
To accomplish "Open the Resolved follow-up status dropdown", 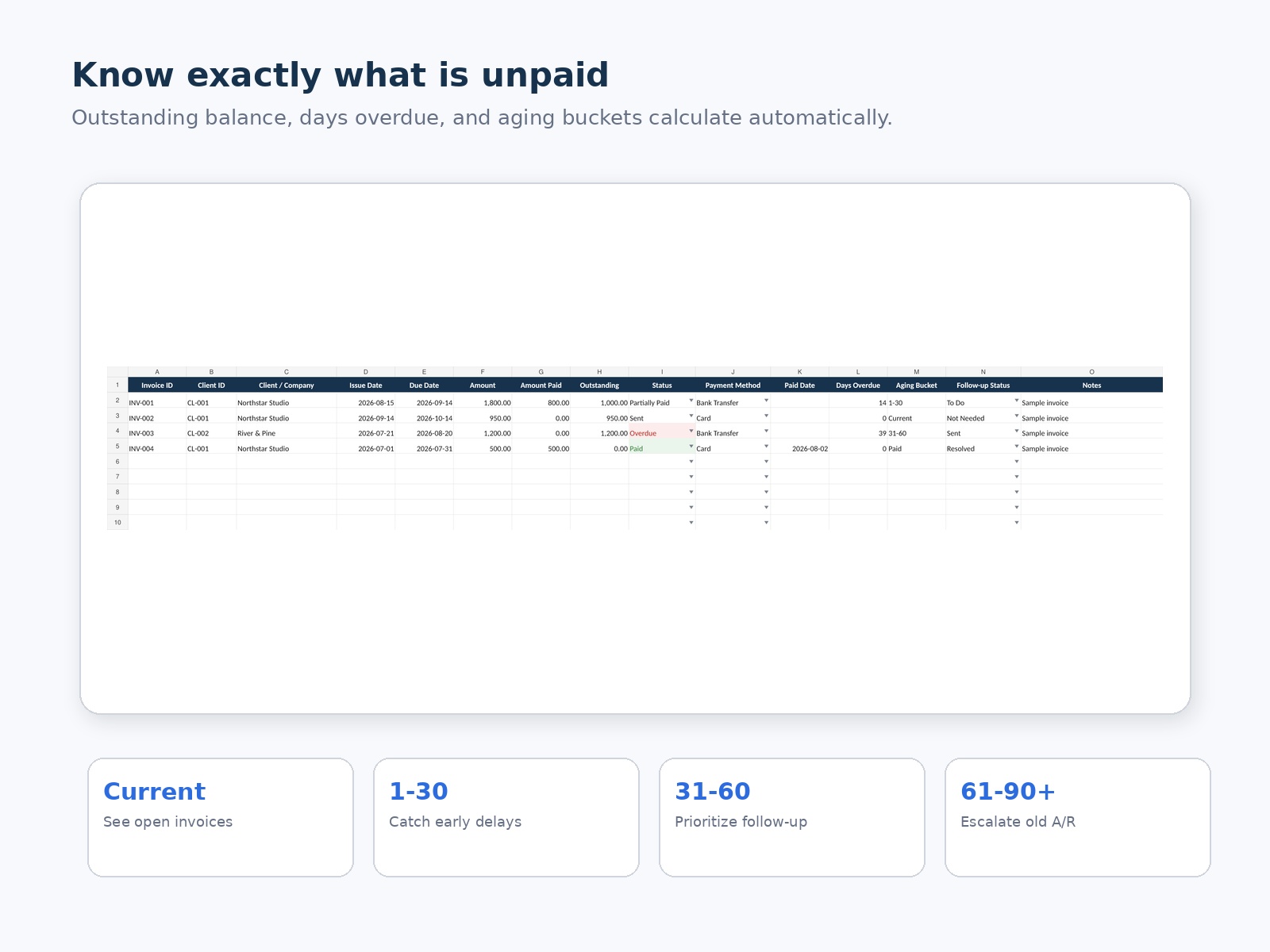I will pos(1016,446).
